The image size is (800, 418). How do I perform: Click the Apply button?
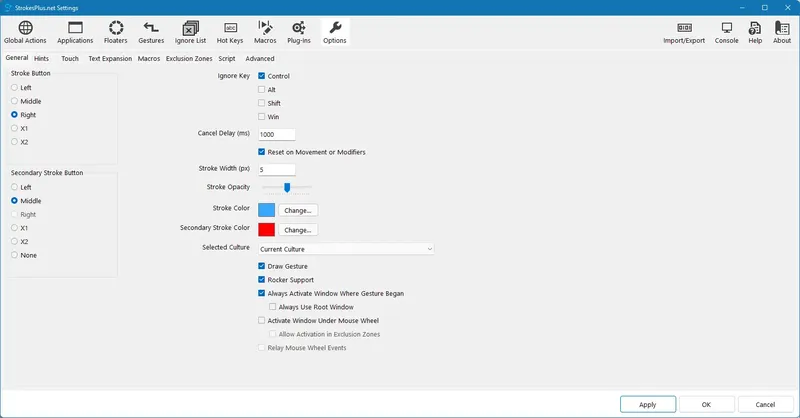point(648,404)
